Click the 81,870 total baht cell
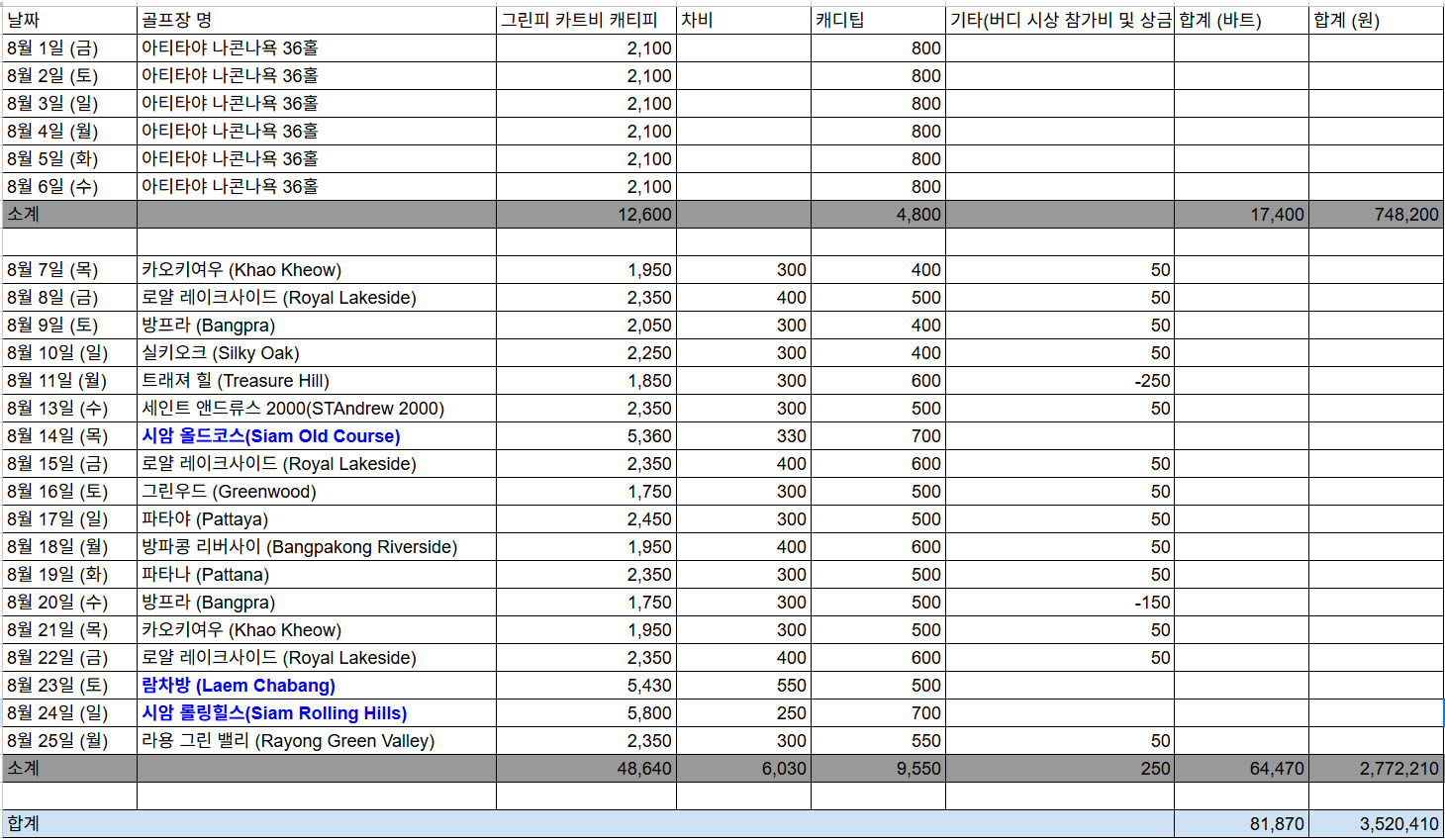 point(1241,824)
